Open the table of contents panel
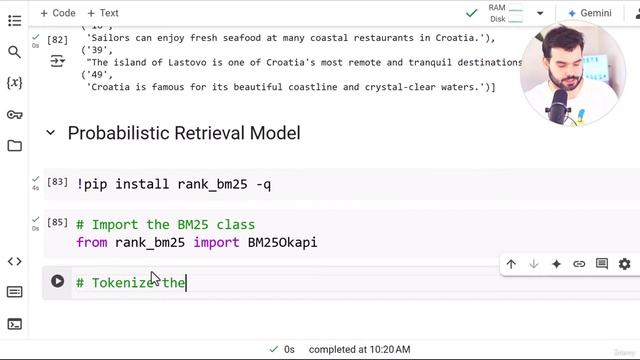This screenshot has width=640, height=360. (x=15, y=20)
